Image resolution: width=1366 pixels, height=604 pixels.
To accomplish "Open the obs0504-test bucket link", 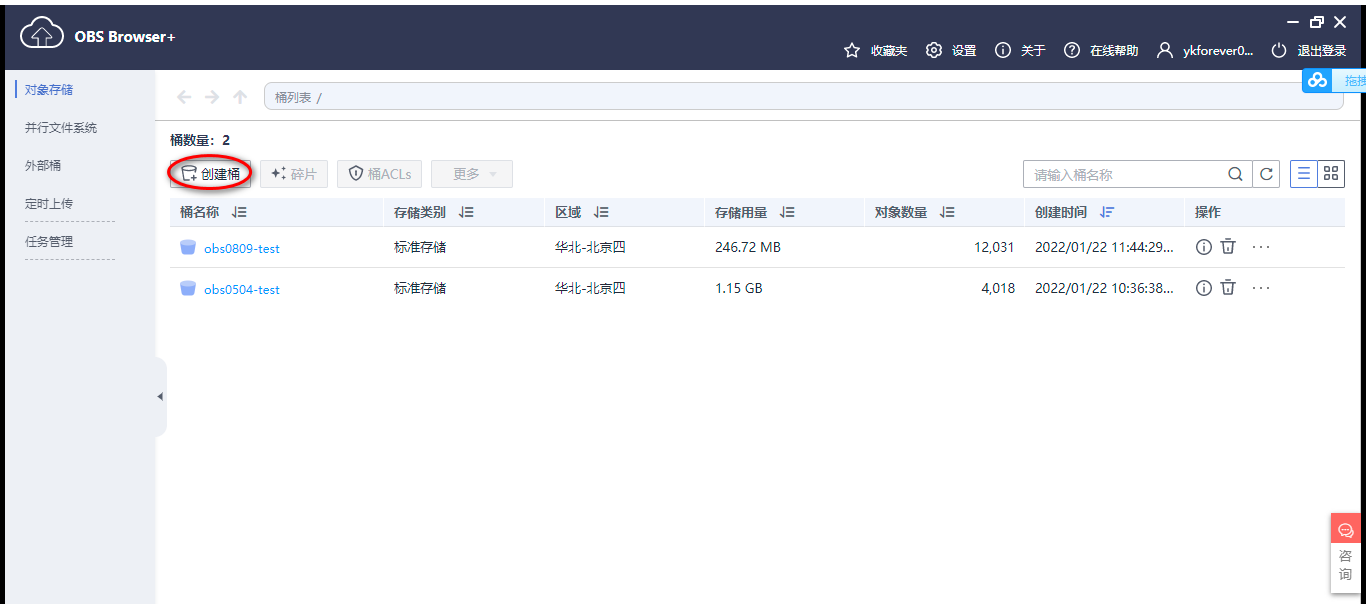I will coord(242,289).
